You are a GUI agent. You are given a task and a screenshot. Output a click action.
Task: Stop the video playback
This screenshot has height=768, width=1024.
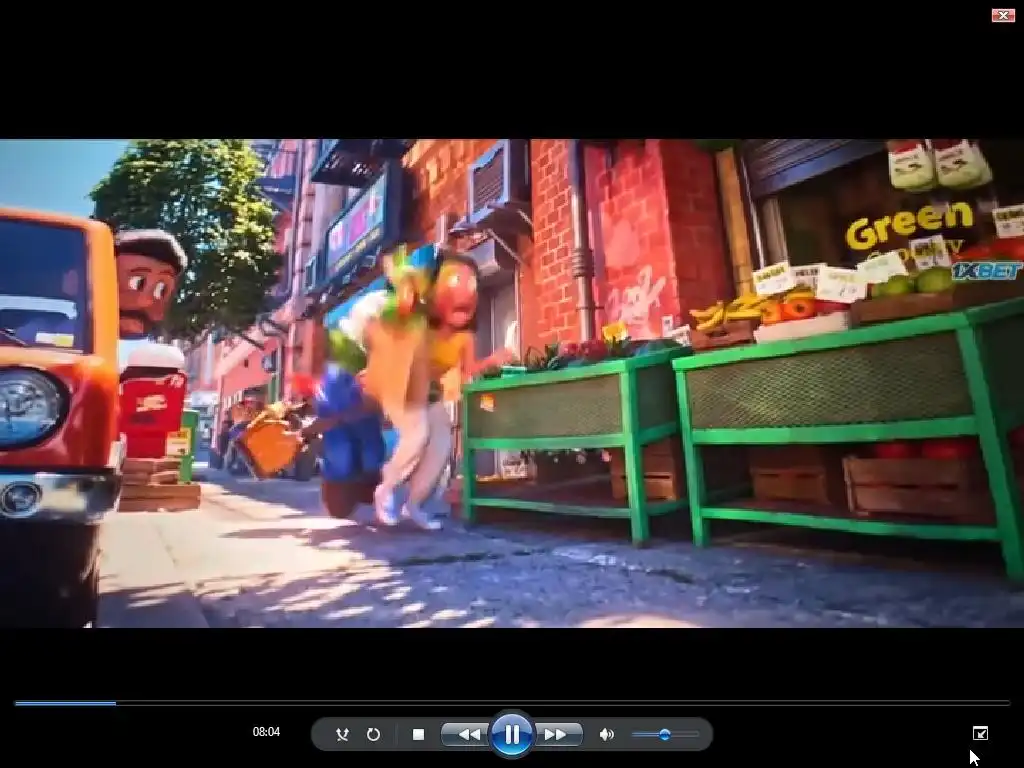[419, 734]
